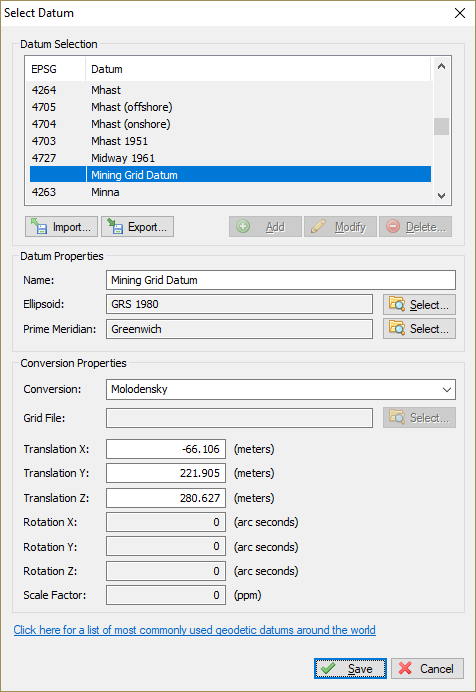Select Mhast 1951 datum row

(x=230, y=141)
